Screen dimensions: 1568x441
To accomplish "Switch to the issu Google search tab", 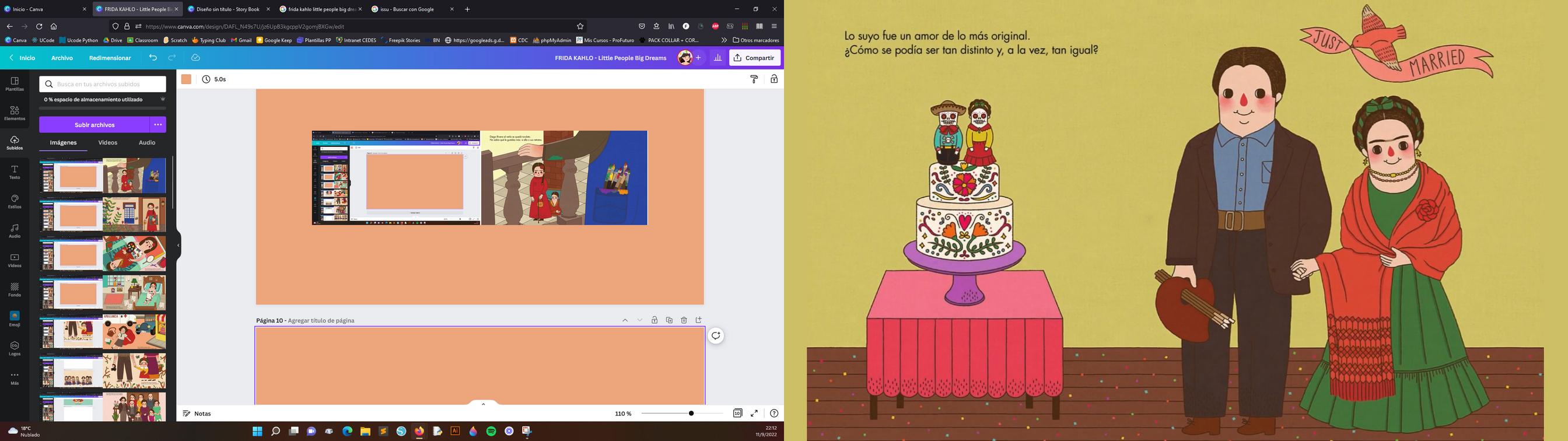I will (412, 9).
